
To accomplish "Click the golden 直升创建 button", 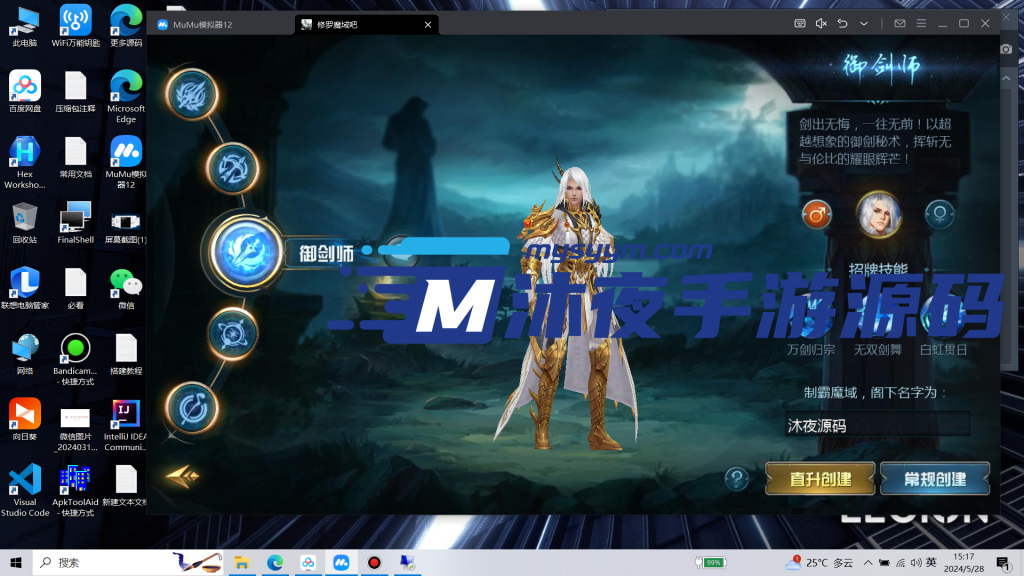I will click(818, 478).
